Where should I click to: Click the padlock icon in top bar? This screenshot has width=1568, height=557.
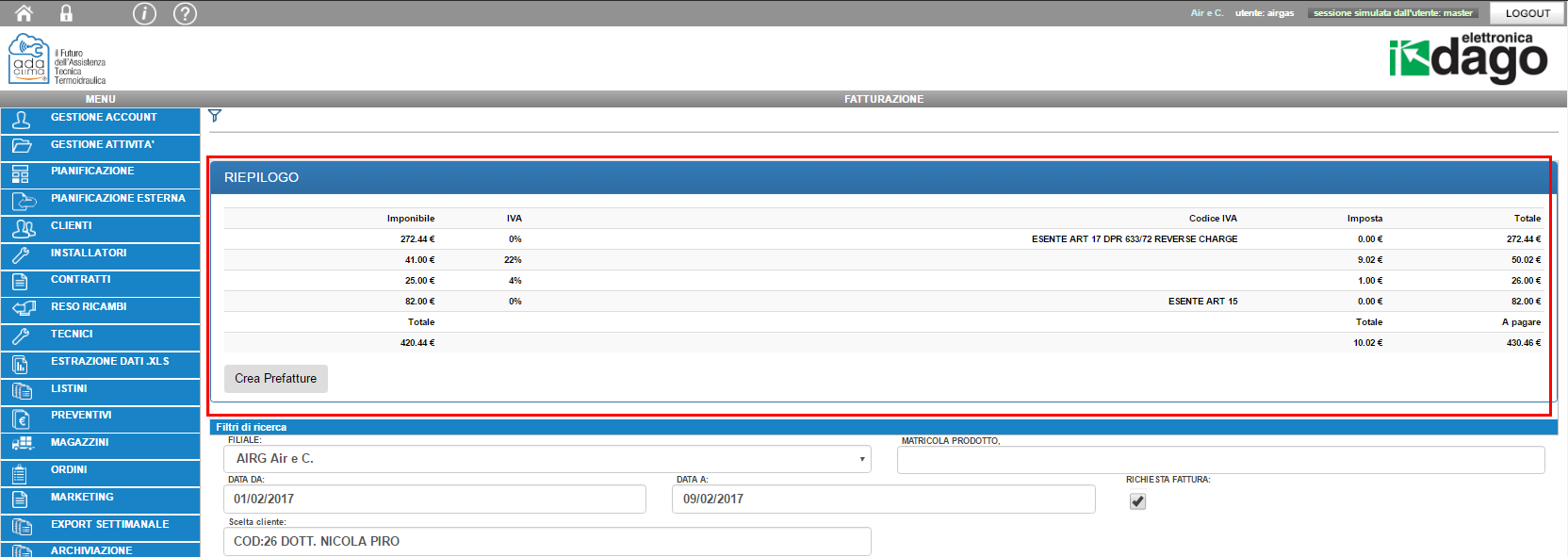(66, 13)
